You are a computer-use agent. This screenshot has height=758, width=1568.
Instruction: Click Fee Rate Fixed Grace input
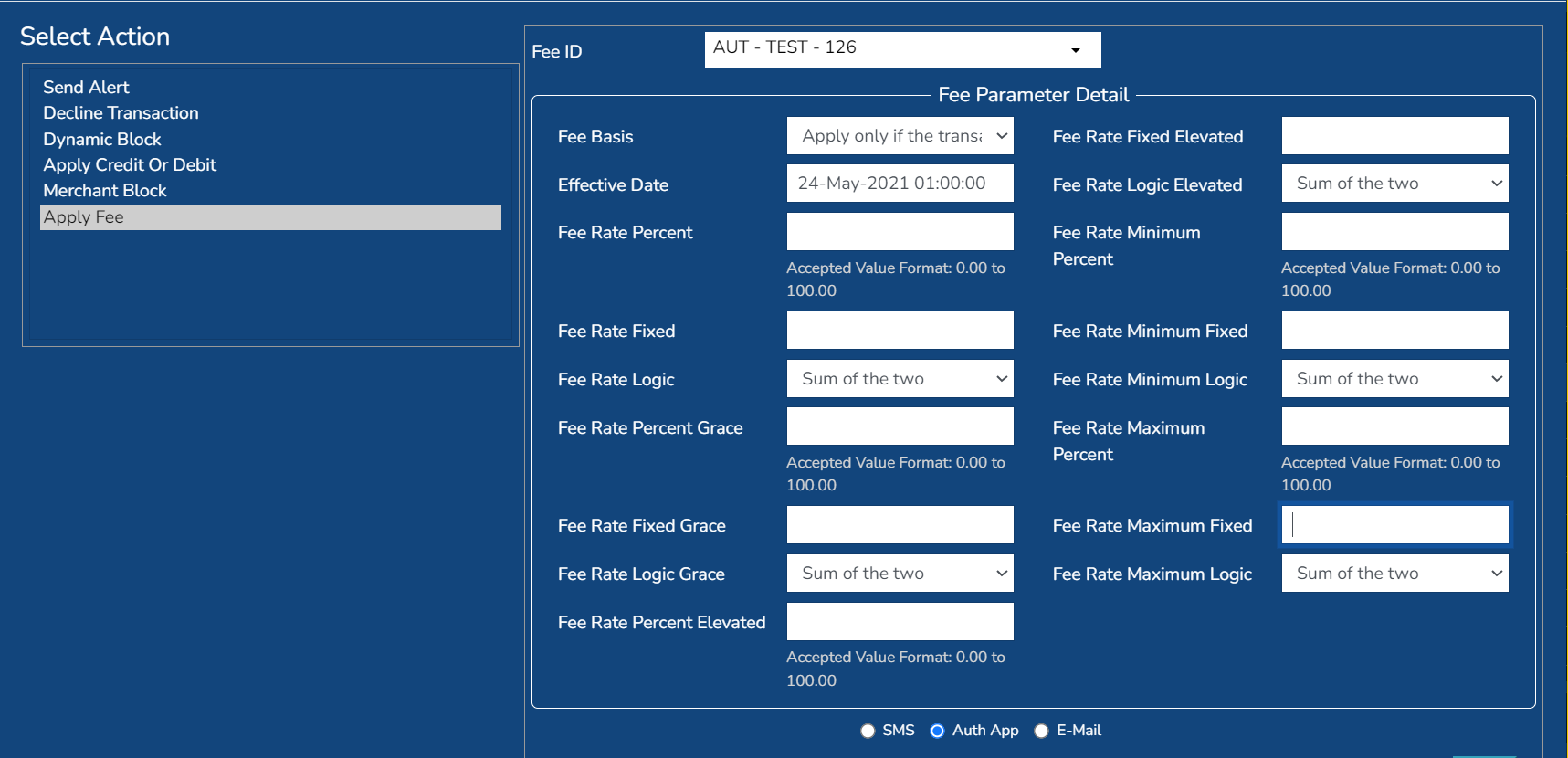(x=900, y=525)
